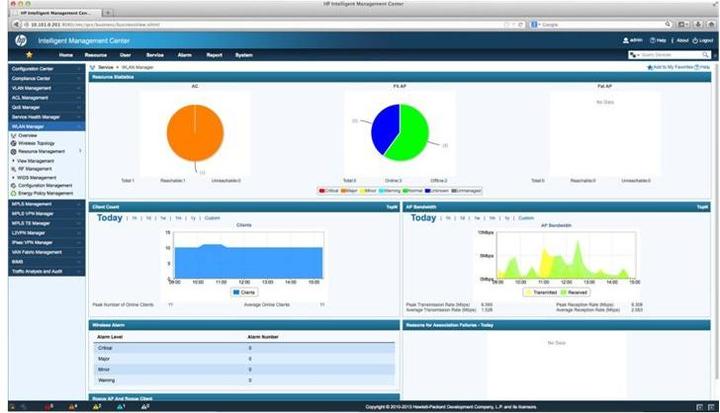Open the Resource menu

click(x=96, y=55)
